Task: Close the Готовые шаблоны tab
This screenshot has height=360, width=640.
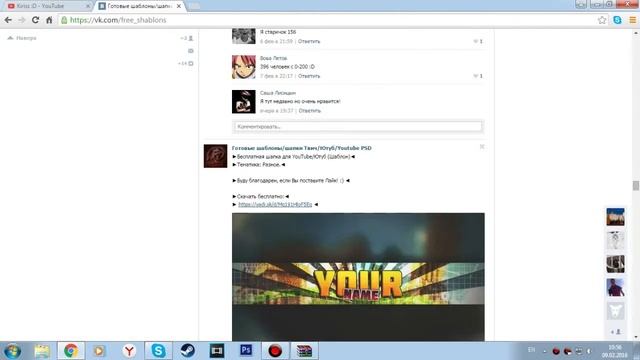Action: pos(179,6)
